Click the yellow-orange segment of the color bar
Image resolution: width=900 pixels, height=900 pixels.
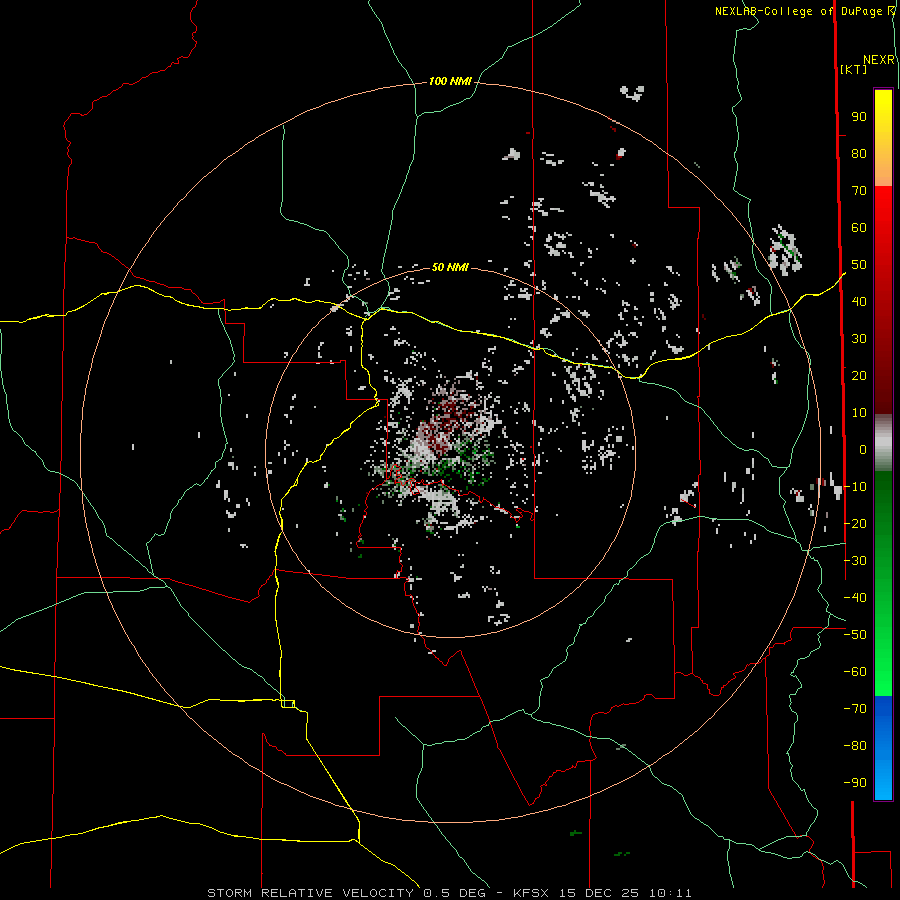pyautogui.click(x=883, y=138)
